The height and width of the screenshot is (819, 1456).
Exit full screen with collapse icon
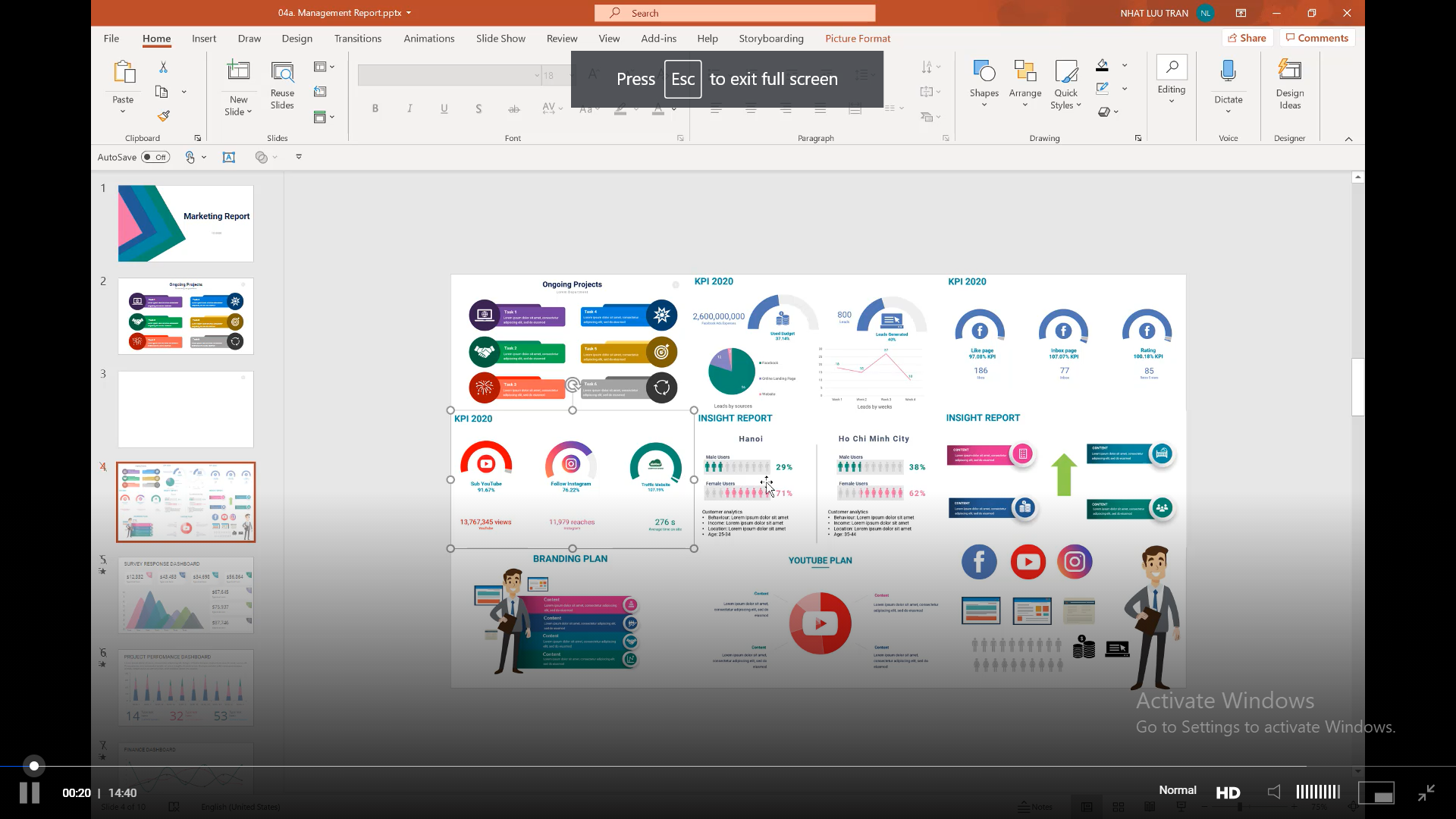[x=1426, y=792]
